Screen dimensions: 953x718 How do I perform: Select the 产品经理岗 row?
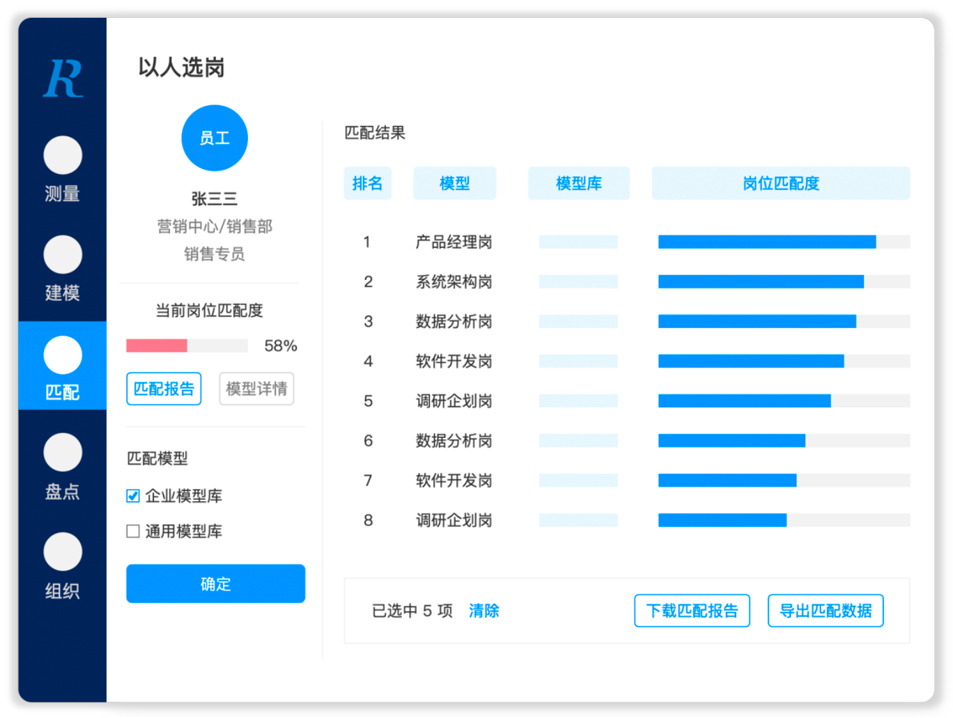coord(454,242)
